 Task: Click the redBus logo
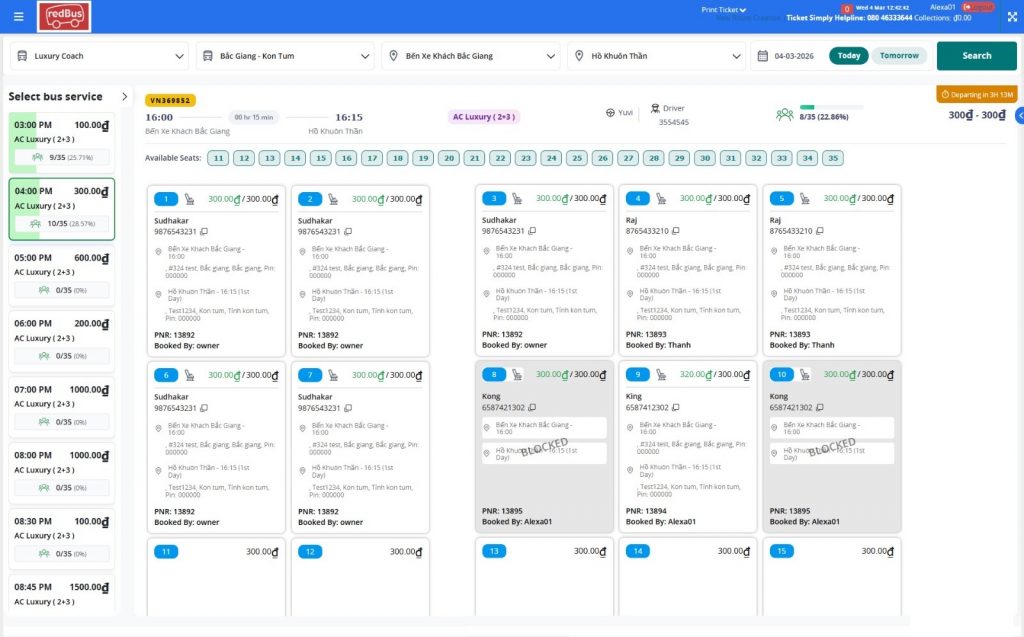coord(64,16)
